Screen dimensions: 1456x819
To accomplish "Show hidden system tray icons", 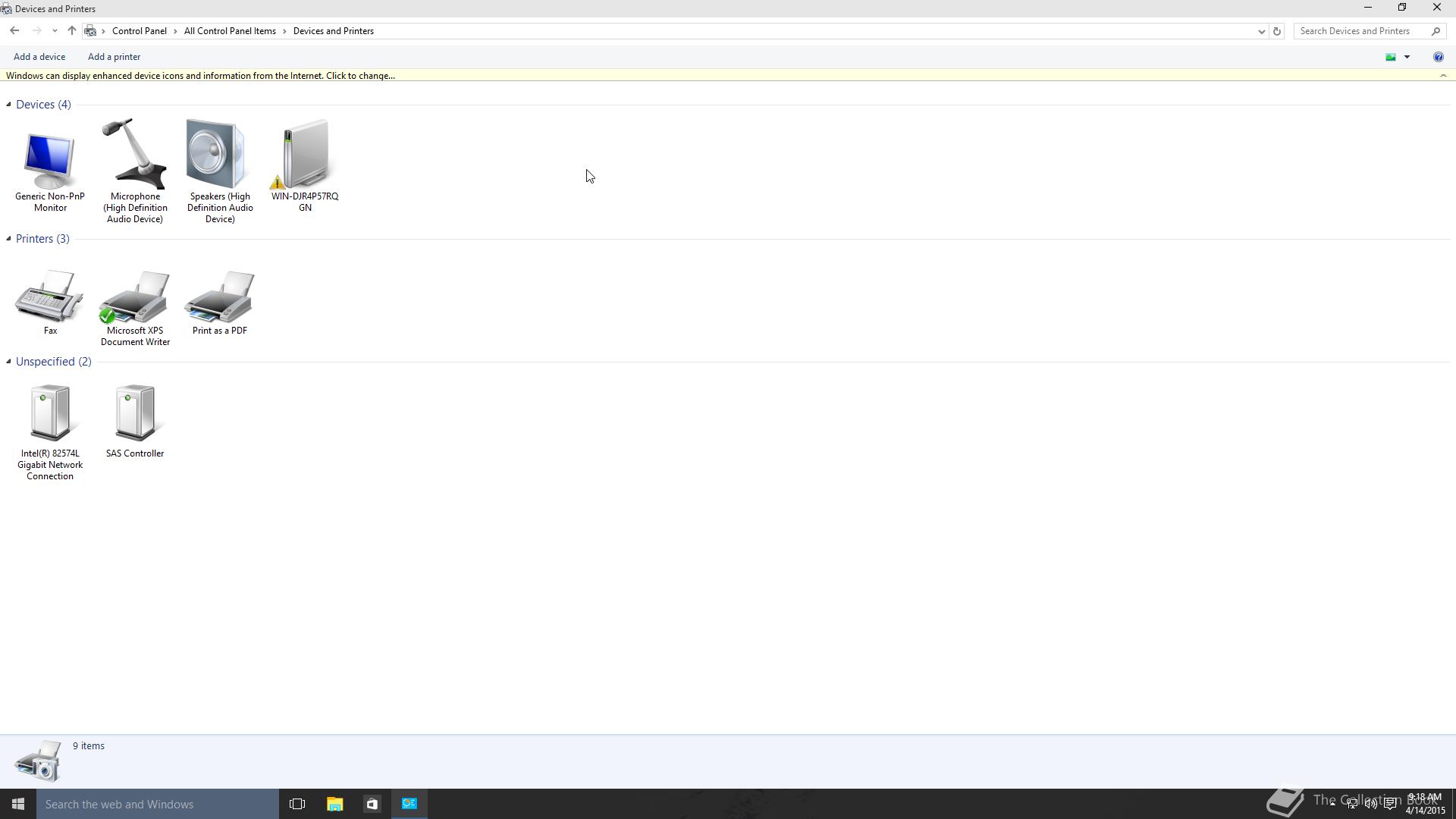I will (1332, 804).
